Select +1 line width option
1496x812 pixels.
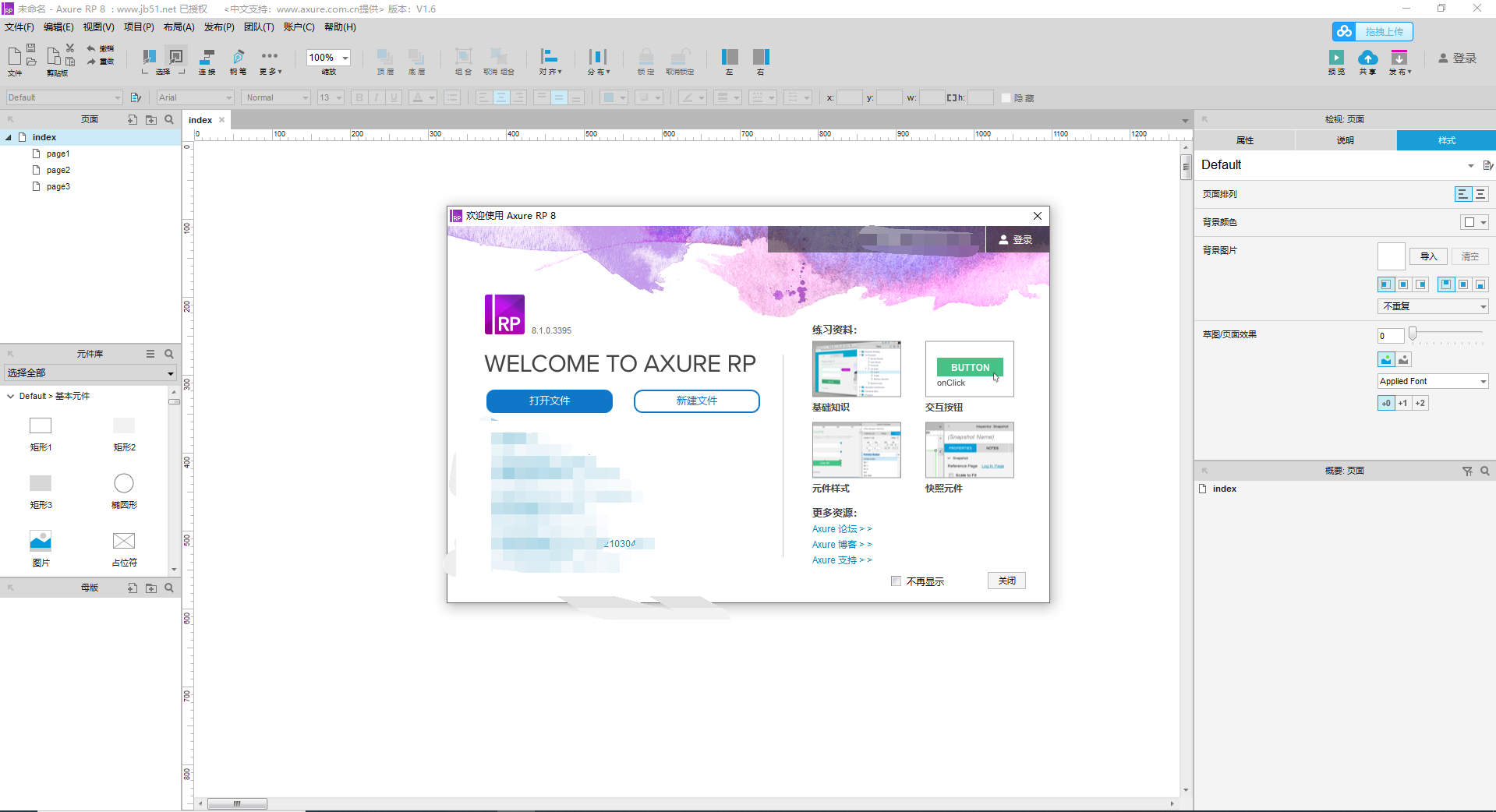[1402, 403]
